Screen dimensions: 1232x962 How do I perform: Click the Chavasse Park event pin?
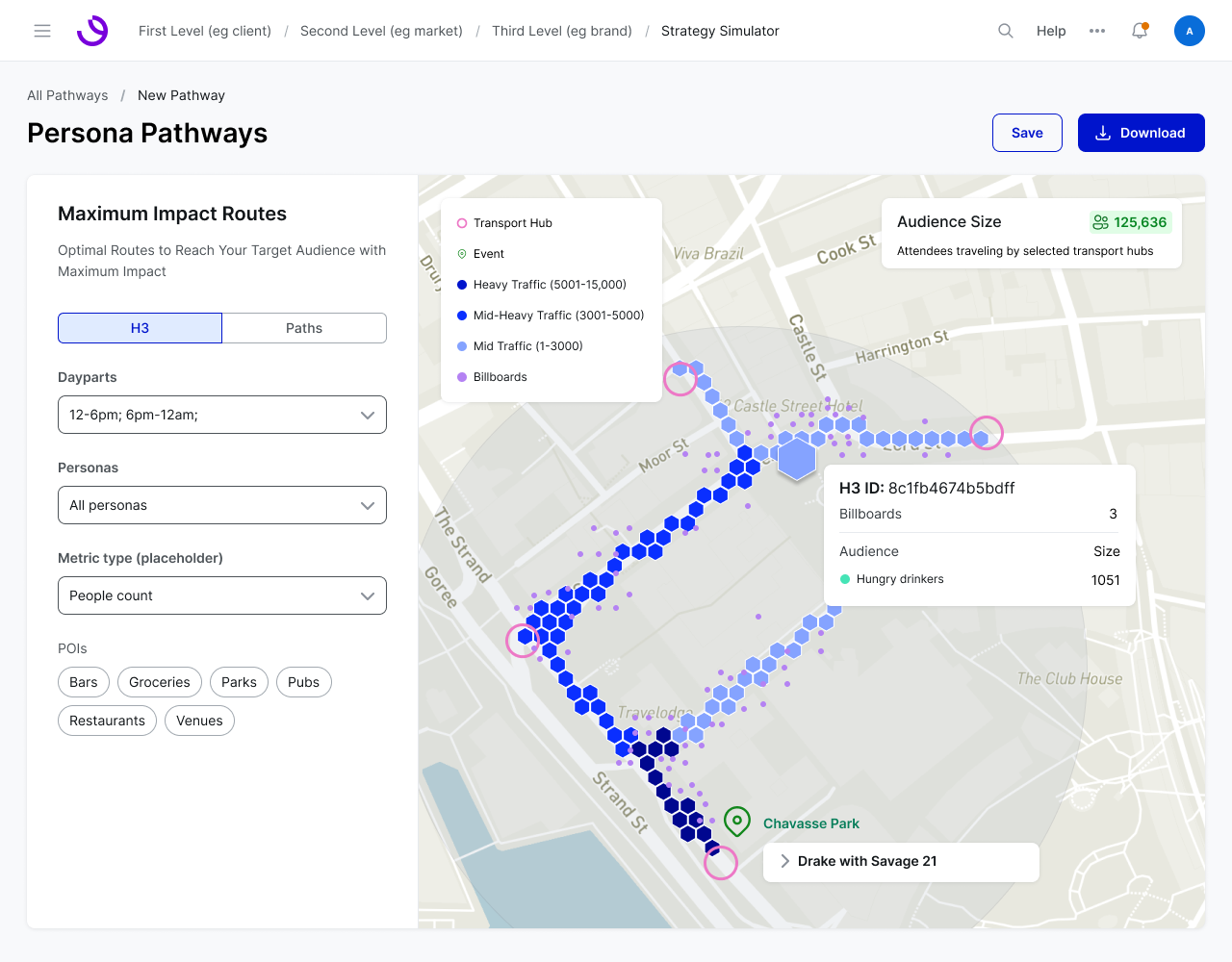737,822
